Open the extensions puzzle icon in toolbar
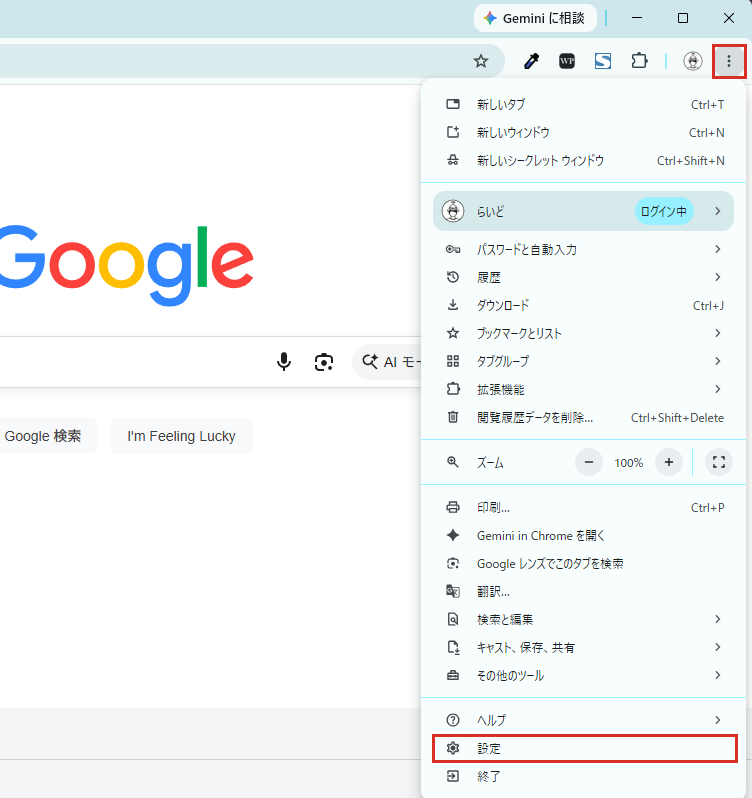The width and height of the screenshot is (752, 798). pos(639,62)
